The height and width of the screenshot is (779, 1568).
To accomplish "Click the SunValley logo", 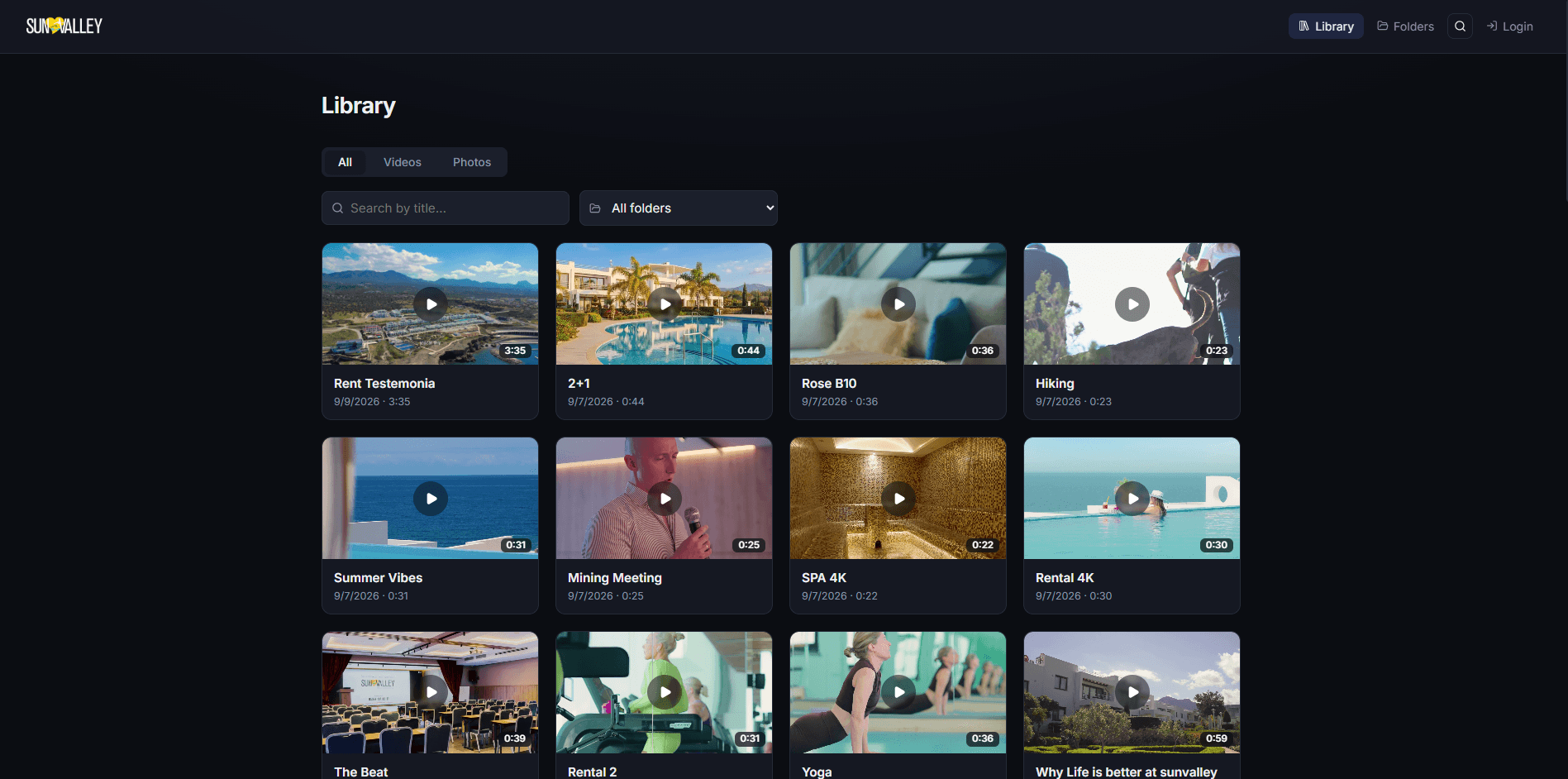I will coord(64,26).
